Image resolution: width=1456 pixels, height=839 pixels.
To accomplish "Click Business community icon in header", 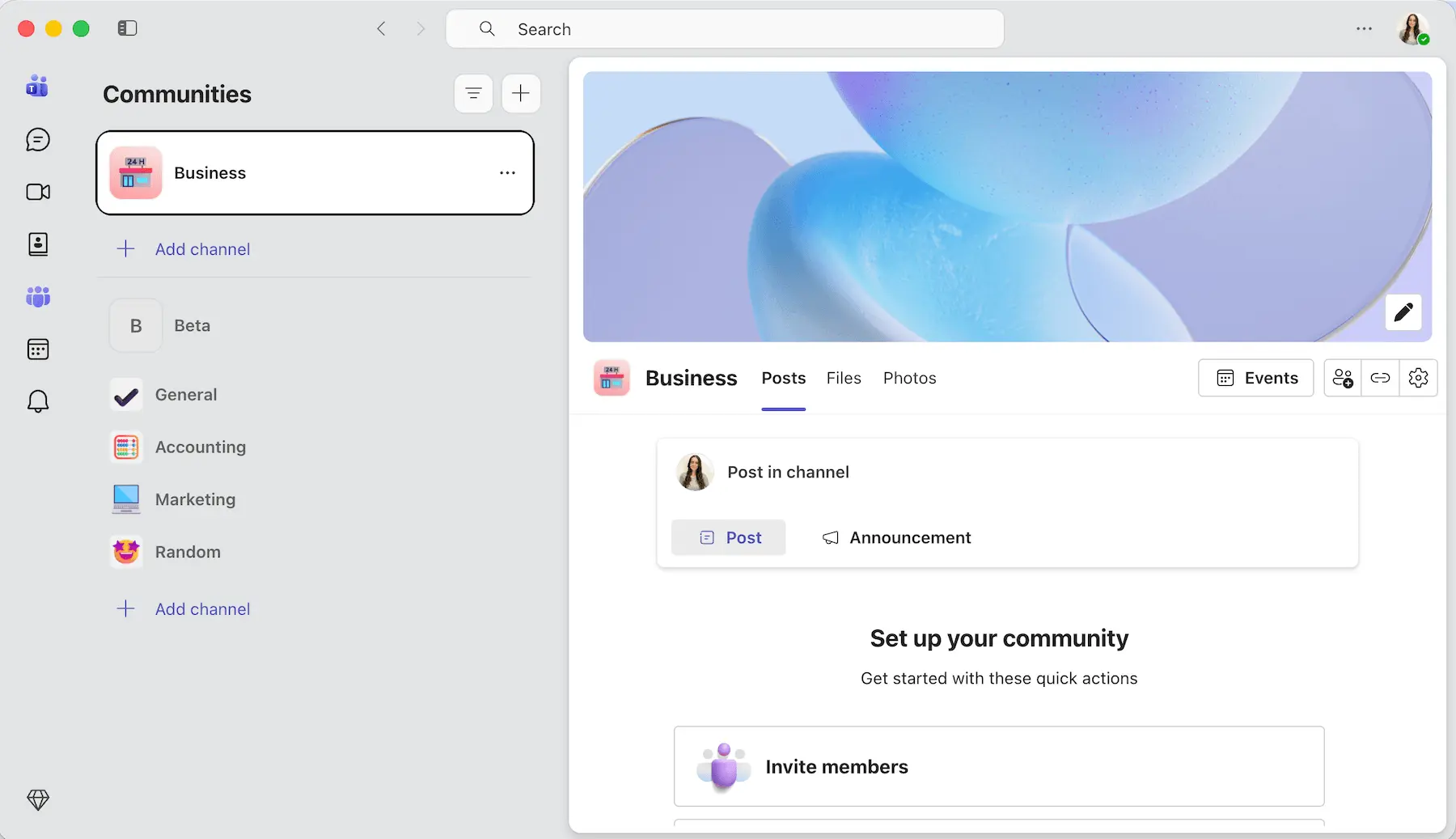I will pos(612,378).
